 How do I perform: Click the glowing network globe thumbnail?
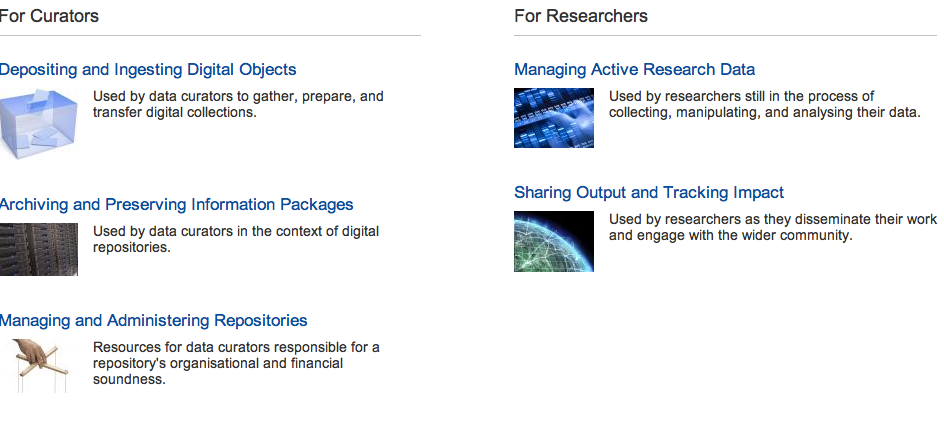pos(554,241)
